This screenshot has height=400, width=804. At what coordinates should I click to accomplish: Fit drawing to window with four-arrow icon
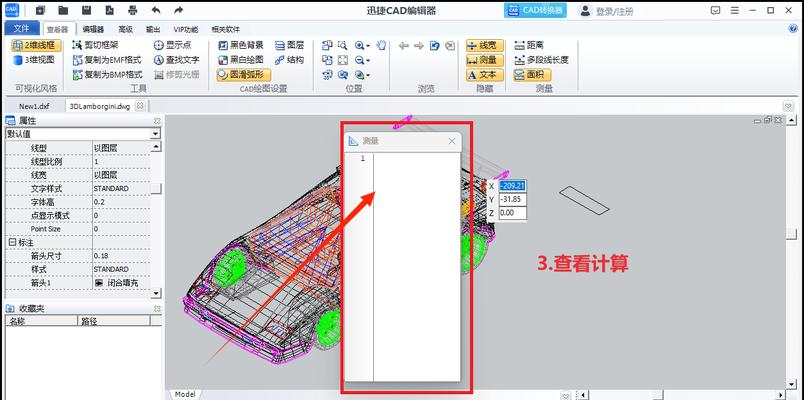click(x=343, y=60)
